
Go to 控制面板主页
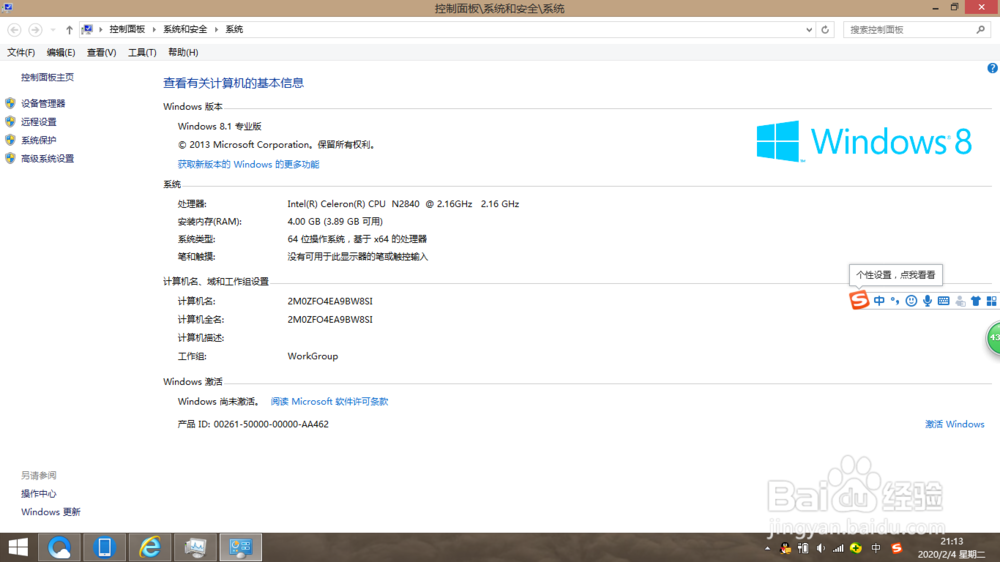coord(47,77)
